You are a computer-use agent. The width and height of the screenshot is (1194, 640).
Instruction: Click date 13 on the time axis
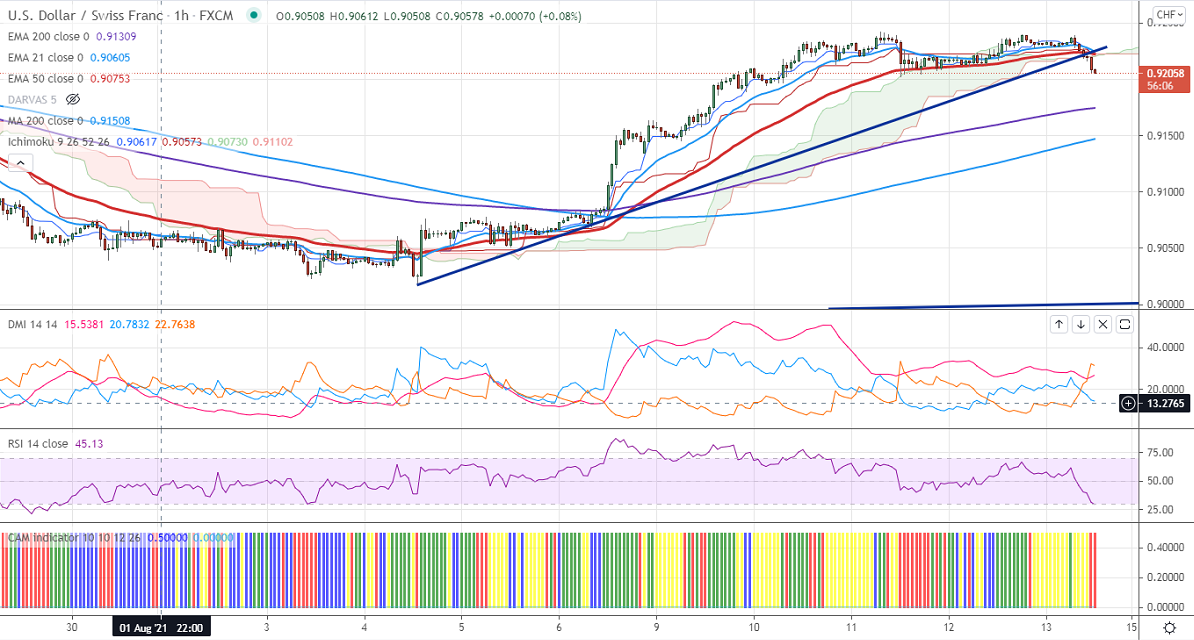[1046, 628]
